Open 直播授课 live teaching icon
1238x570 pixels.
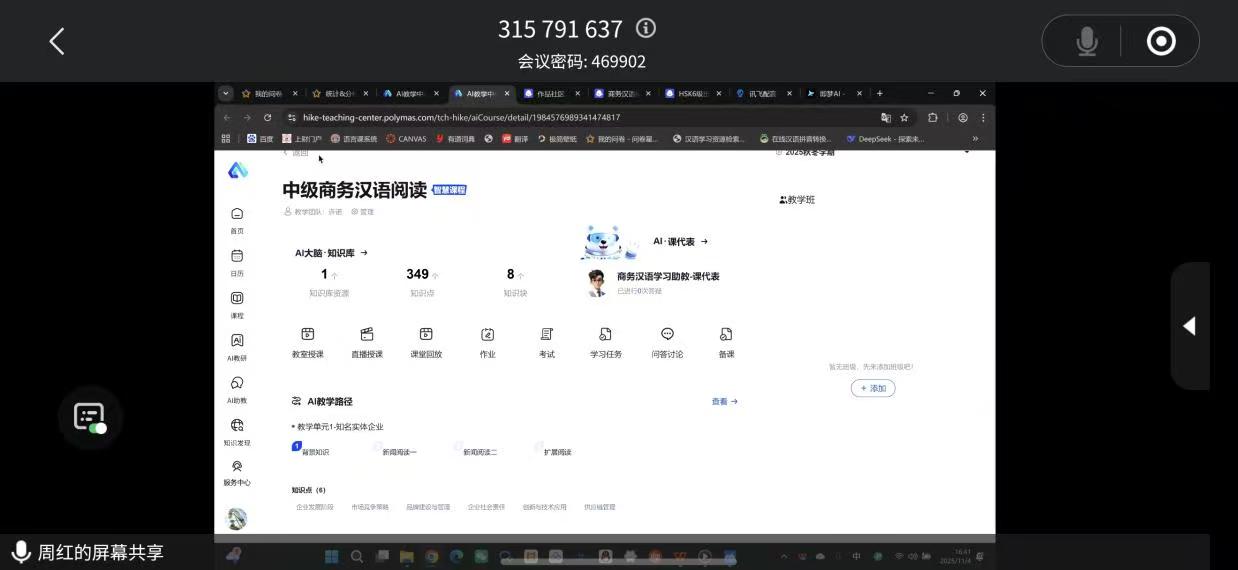pyautogui.click(x=367, y=335)
